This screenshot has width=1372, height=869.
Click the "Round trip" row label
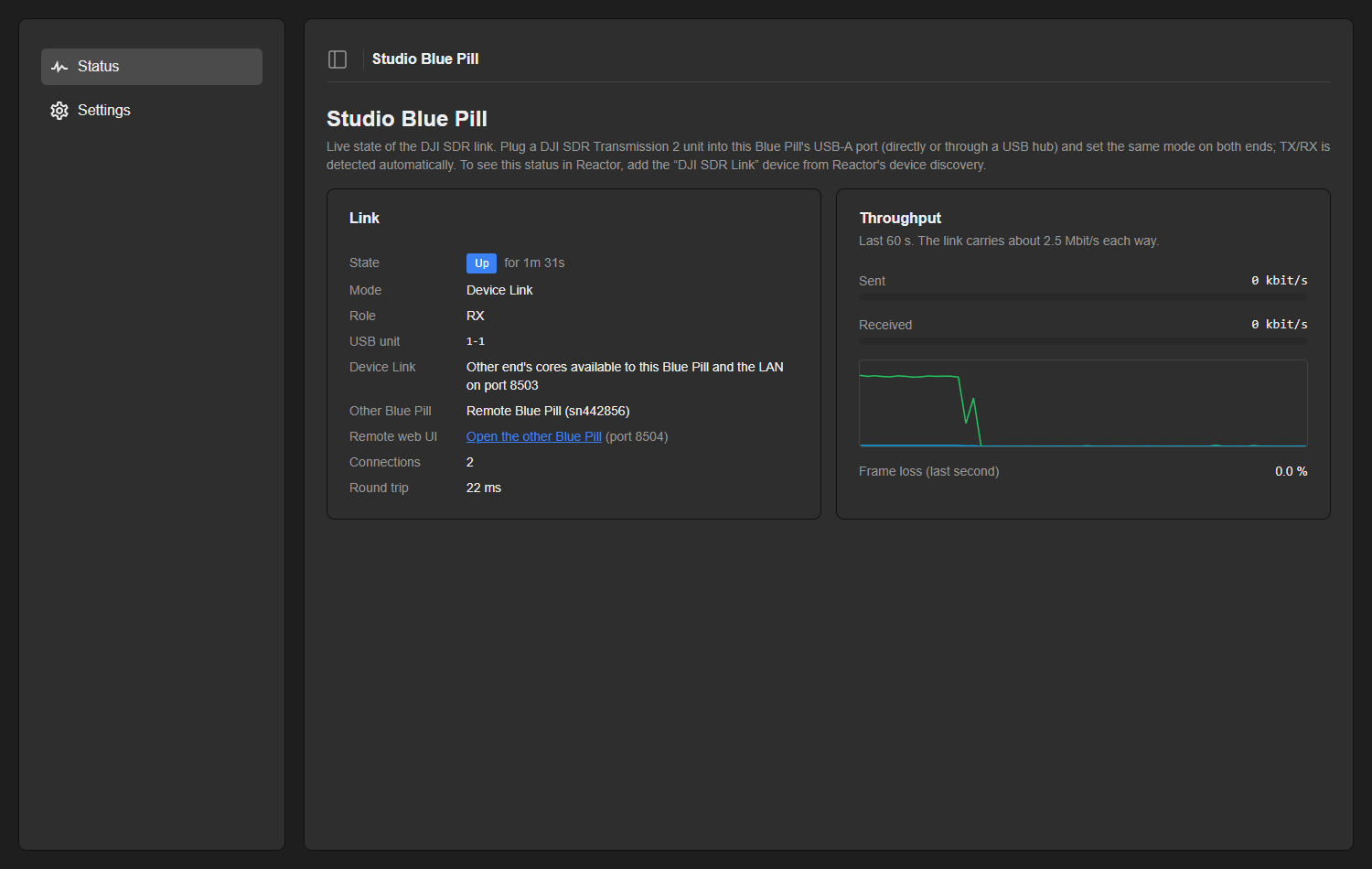click(379, 488)
